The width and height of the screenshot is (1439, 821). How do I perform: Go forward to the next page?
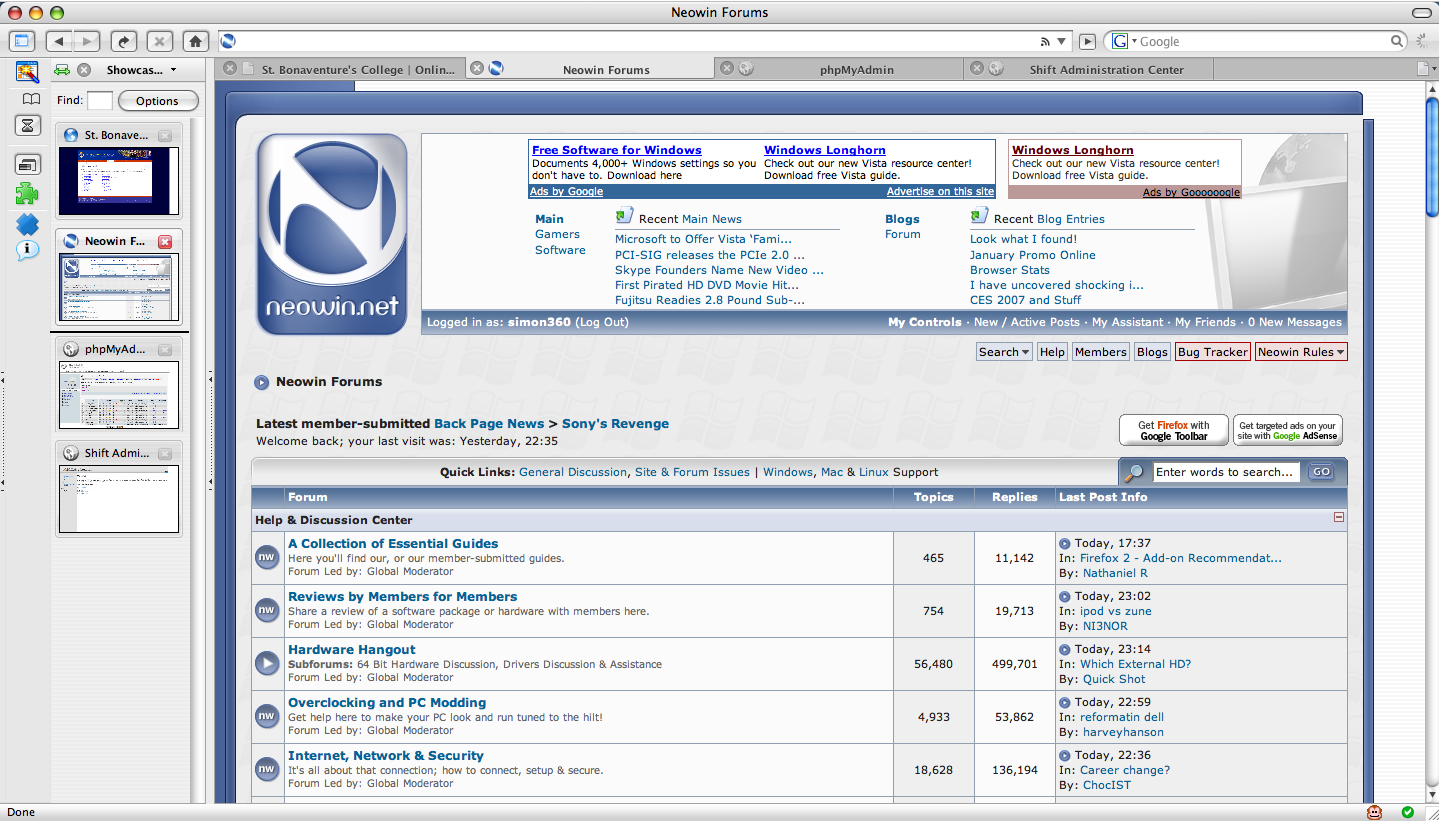pos(87,41)
